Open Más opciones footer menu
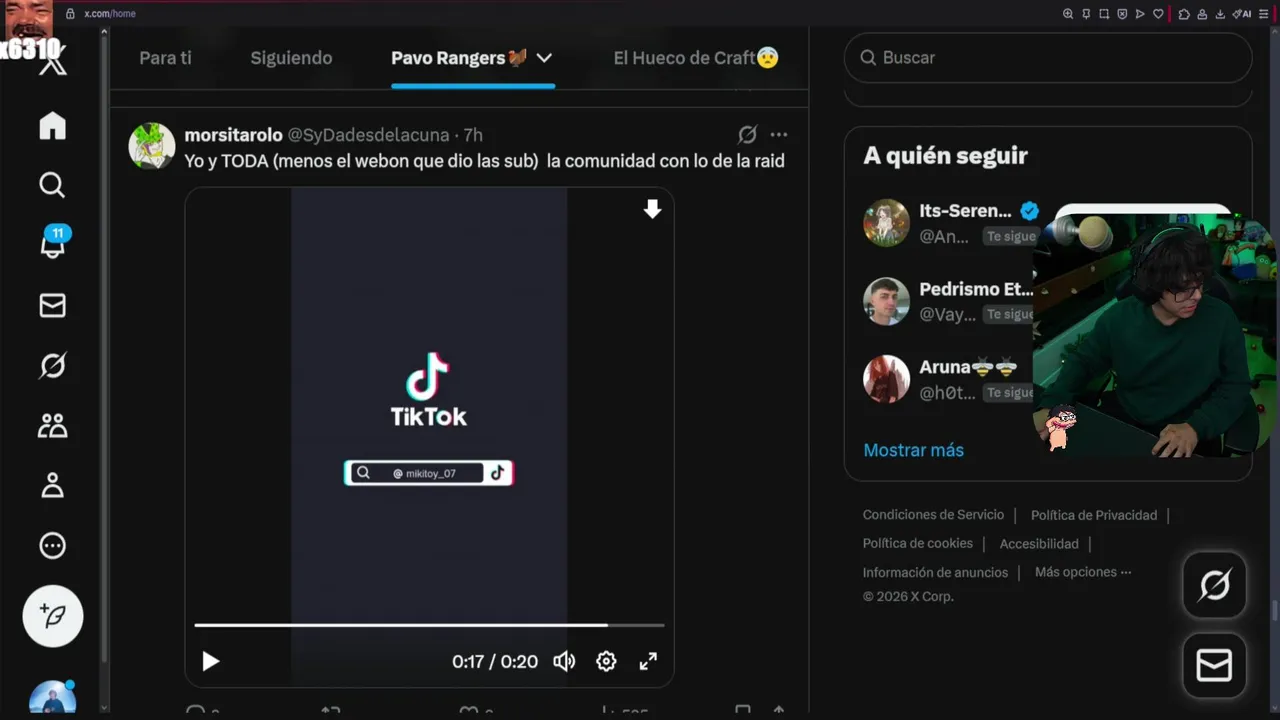Screen dimensions: 1280x720 click(x=1083, y=572)
